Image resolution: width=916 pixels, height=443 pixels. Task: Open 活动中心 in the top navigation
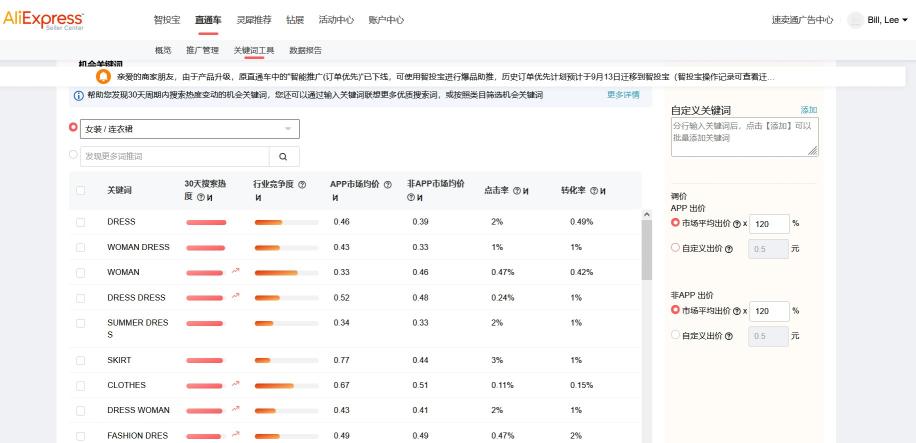tap(336, 20)
